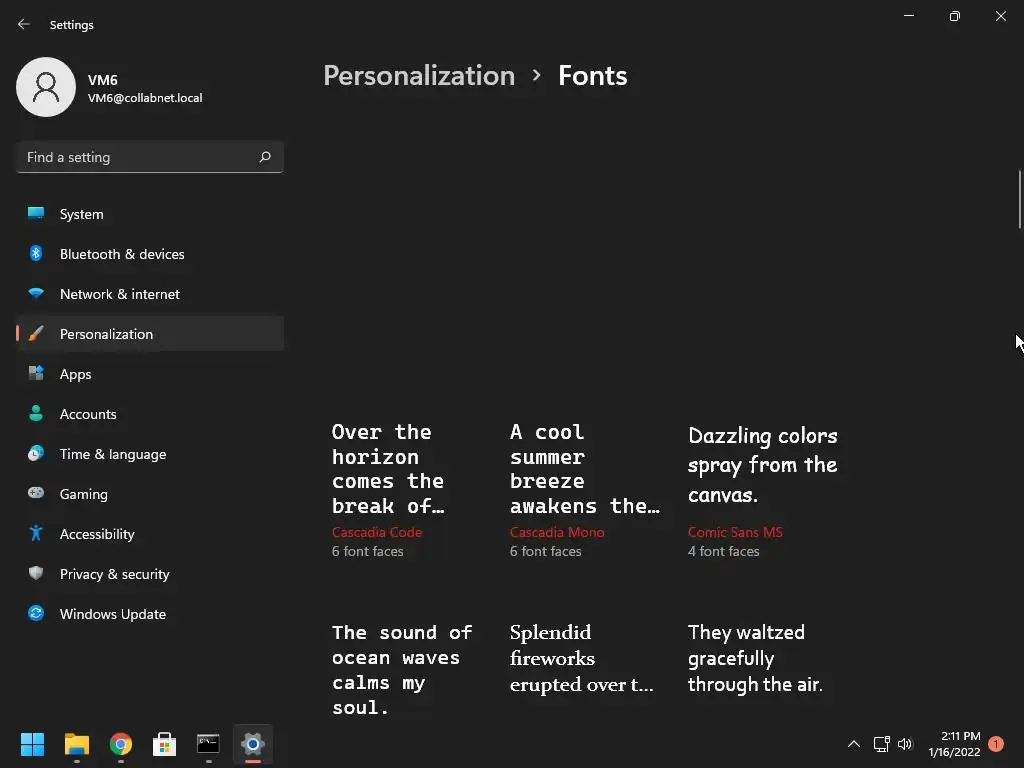The image size is (1024, 768).
Task: Click the Bluetooth icon in sidebar
Action: point(36,253)
